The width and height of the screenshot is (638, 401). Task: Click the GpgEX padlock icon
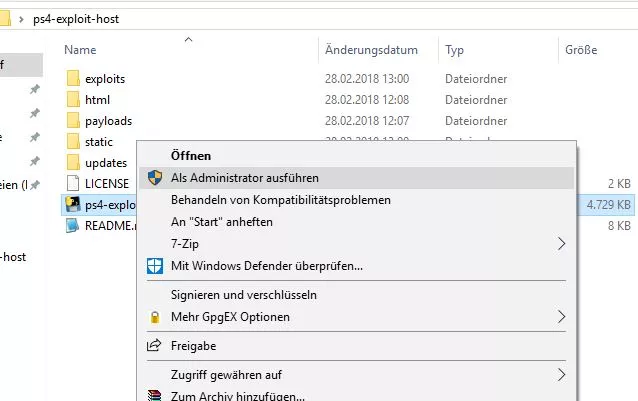155,317
